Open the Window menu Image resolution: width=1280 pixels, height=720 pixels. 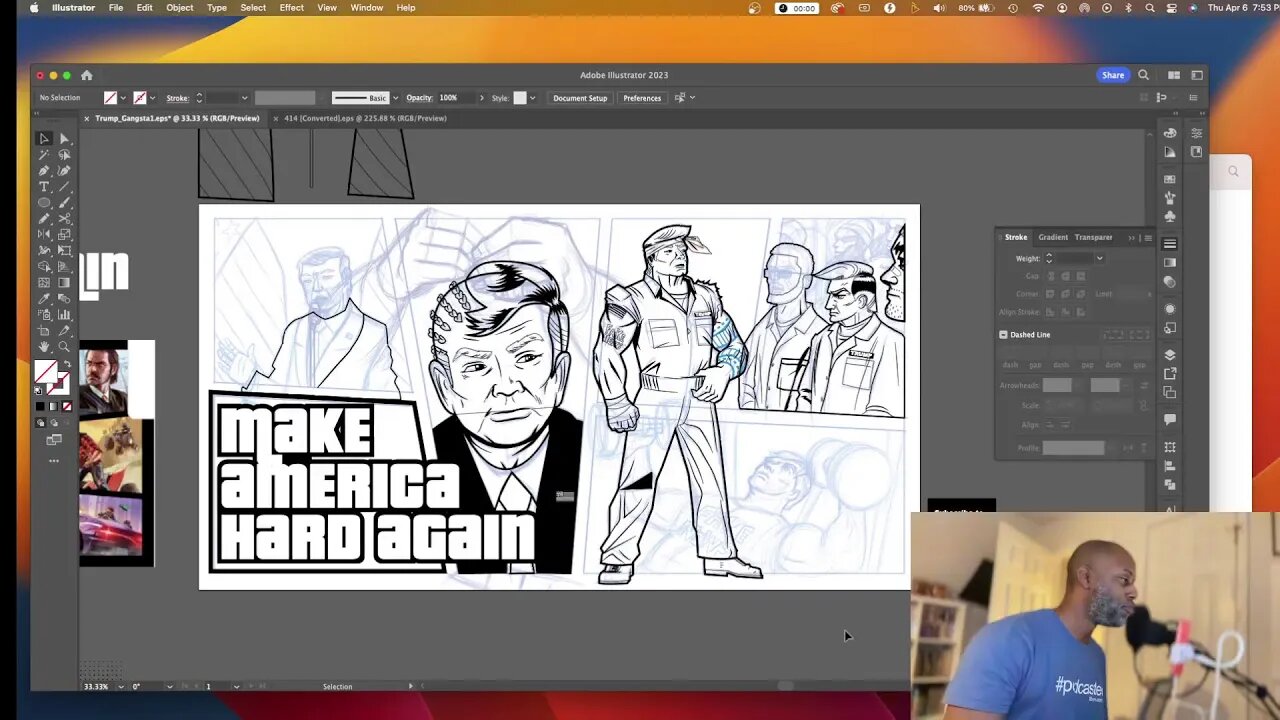tap(367, 7)
